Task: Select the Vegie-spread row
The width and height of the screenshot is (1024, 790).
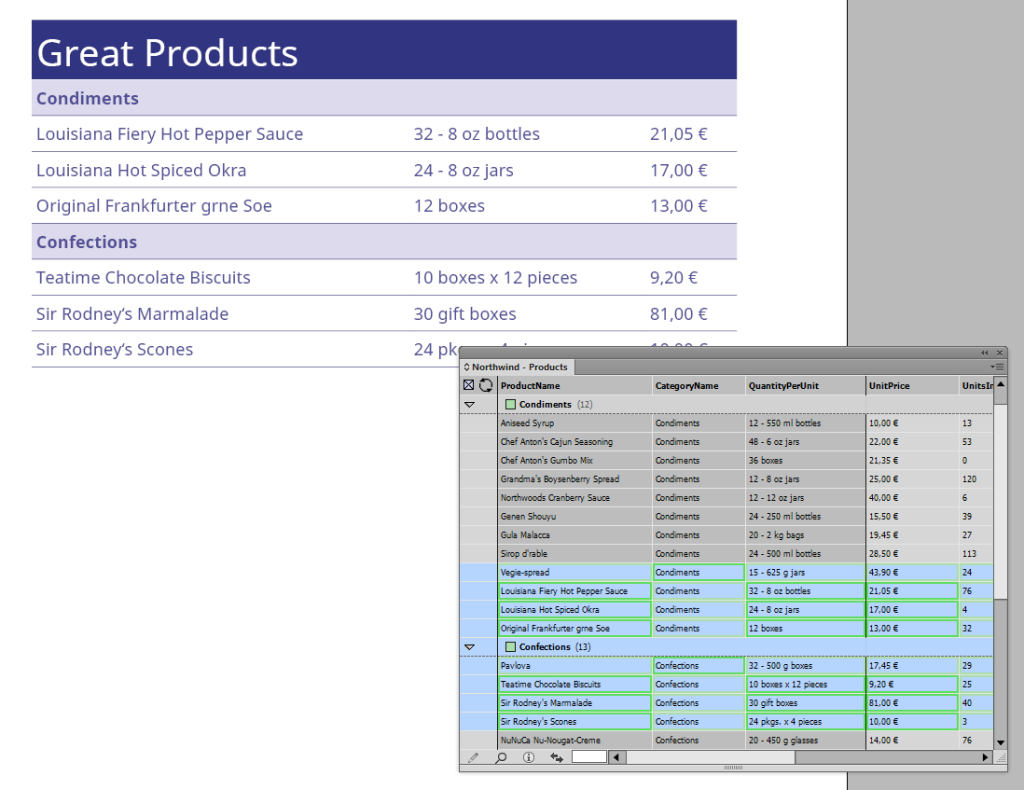Action: pos(726,572)
